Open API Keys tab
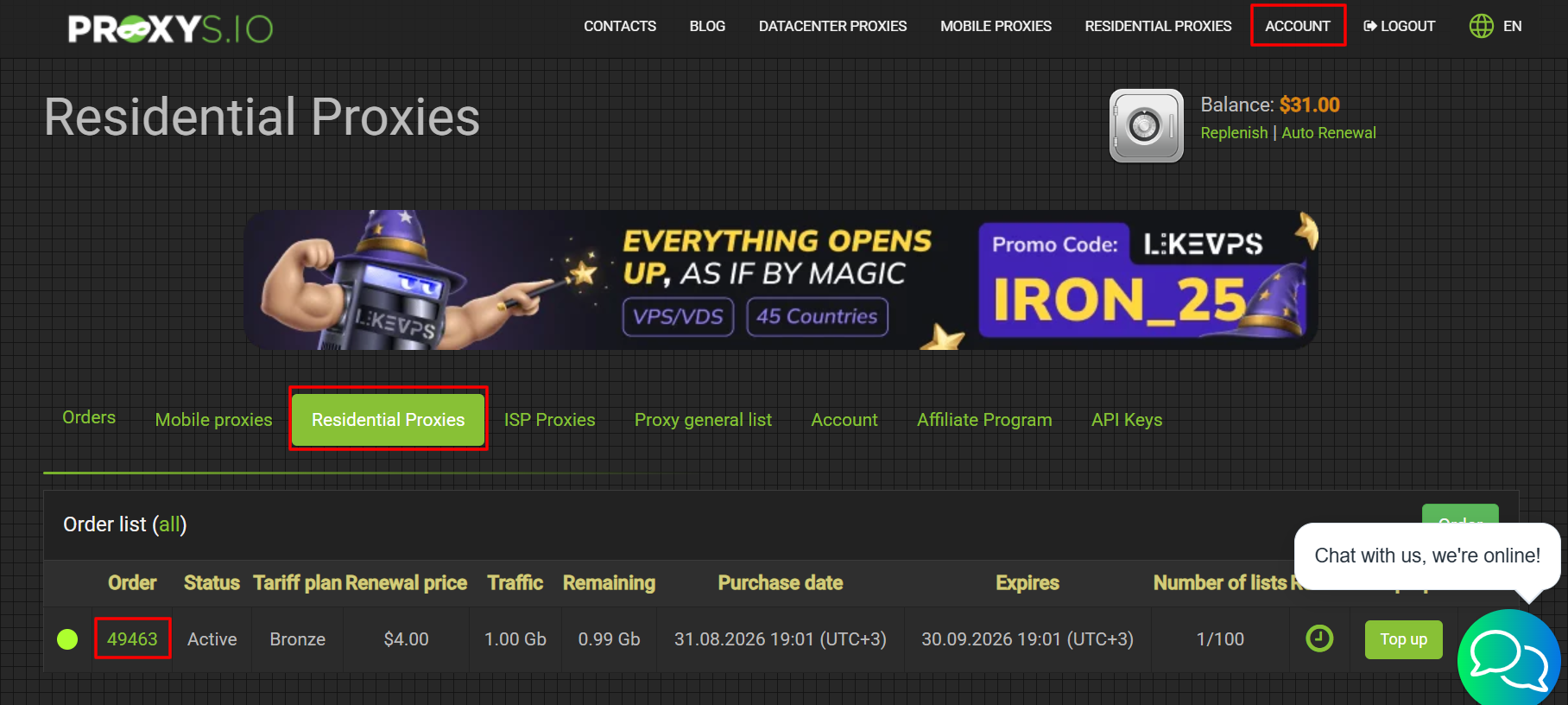The height and width of the screenshot is (705, 1568). click(x=1126, y=420)
